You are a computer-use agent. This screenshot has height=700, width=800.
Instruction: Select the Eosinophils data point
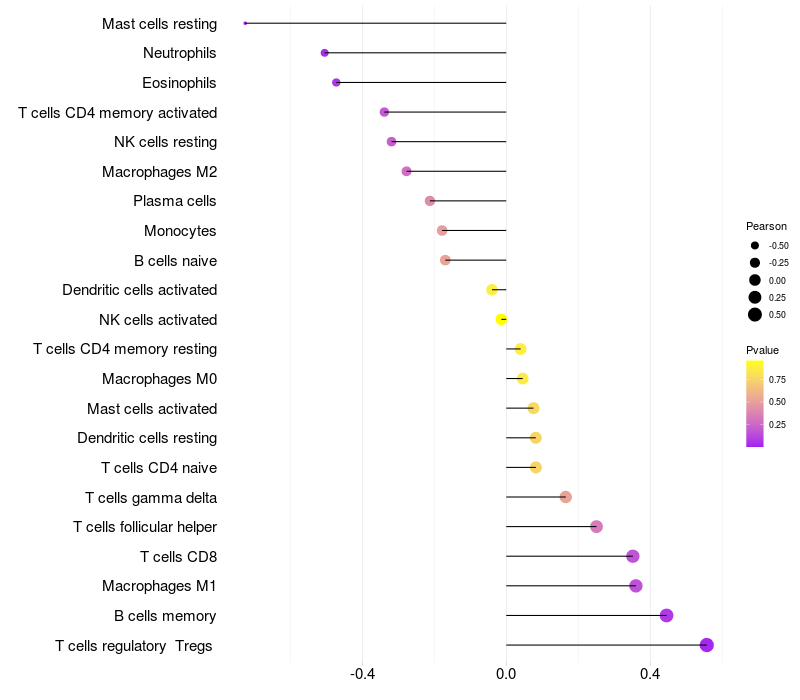[336, 83]
